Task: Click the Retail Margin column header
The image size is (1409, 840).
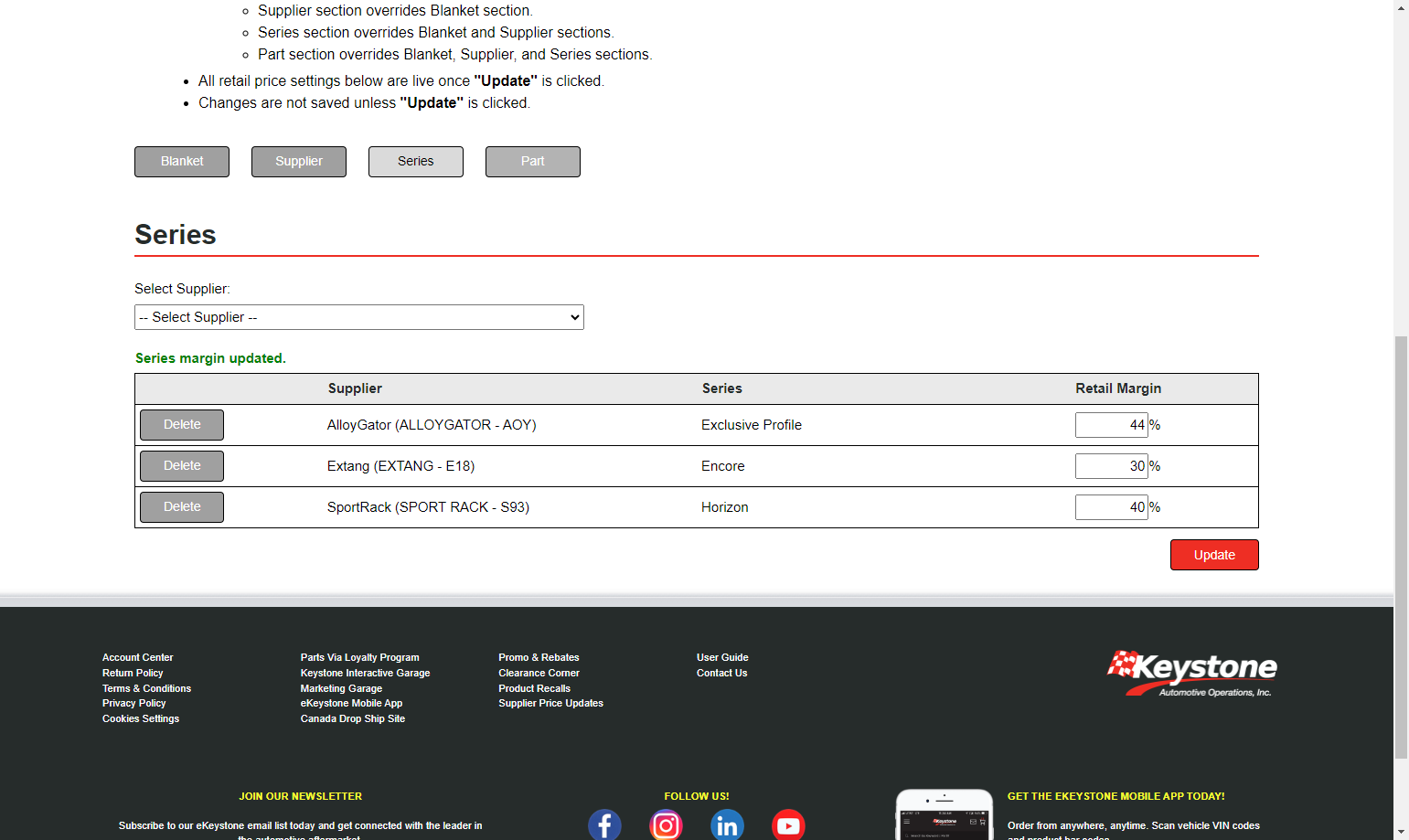Action: tap(1118, 388)
